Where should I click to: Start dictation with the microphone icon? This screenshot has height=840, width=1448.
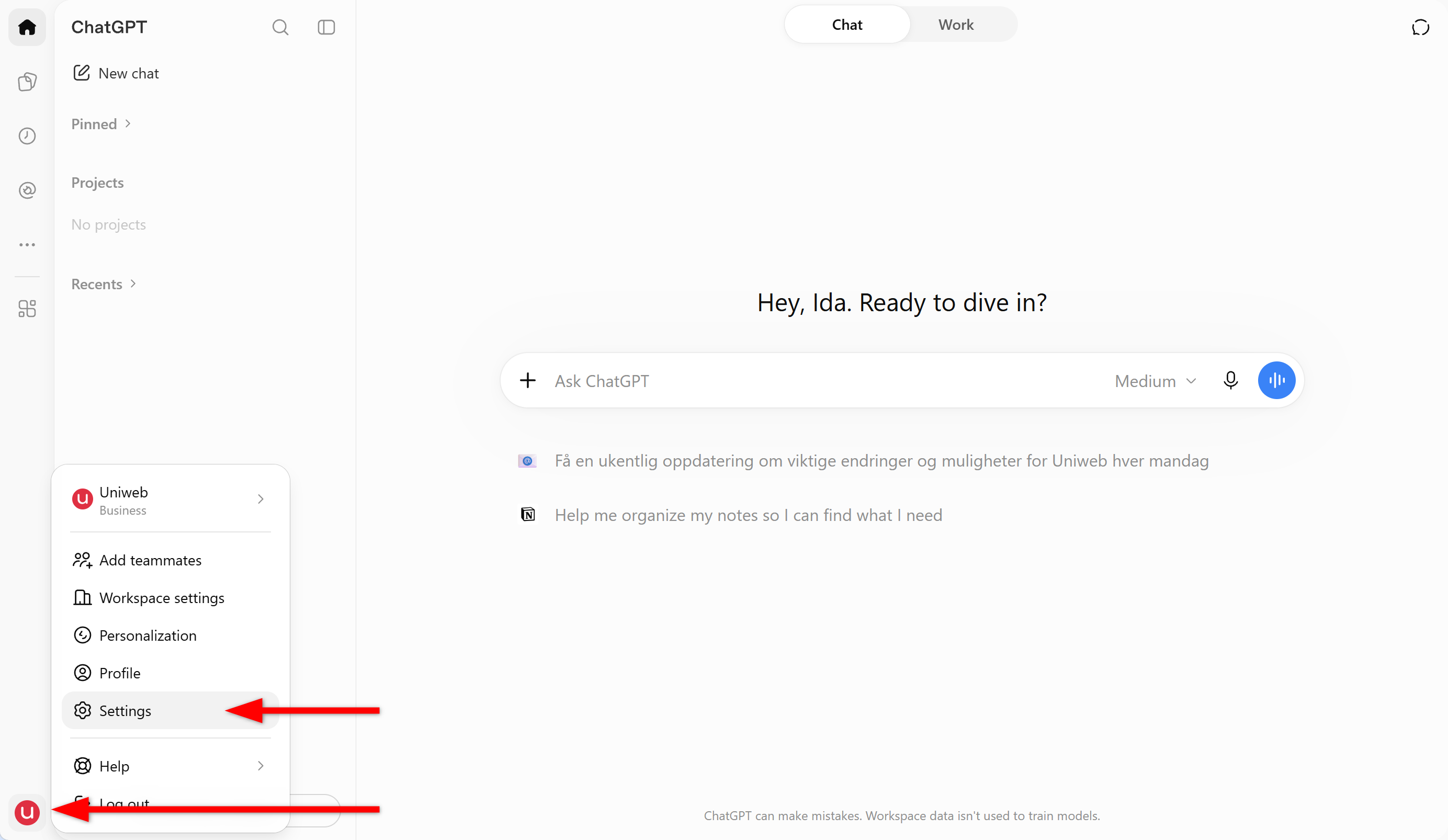pyautogui.click(x=1231, y=380)
